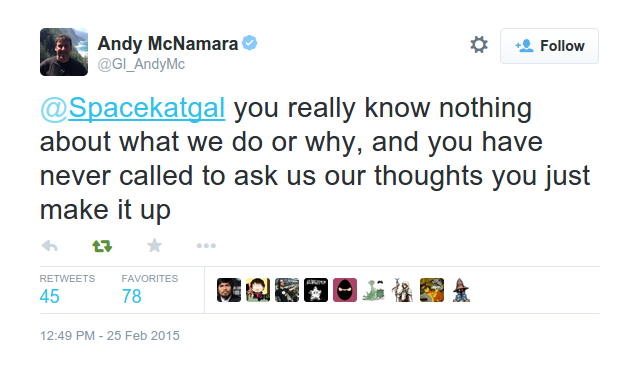Favorite the tweet with star icon
Image resolution: width=640 pixels, height=375 pixels.
154,246
